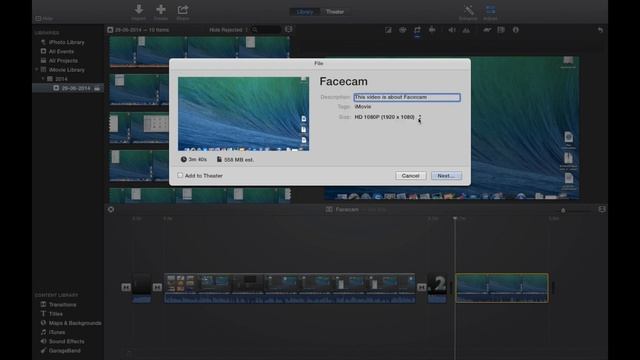
Task: Select iMovie Library in the sidebar
Action: pyautogui.click(x=67, y=70)
